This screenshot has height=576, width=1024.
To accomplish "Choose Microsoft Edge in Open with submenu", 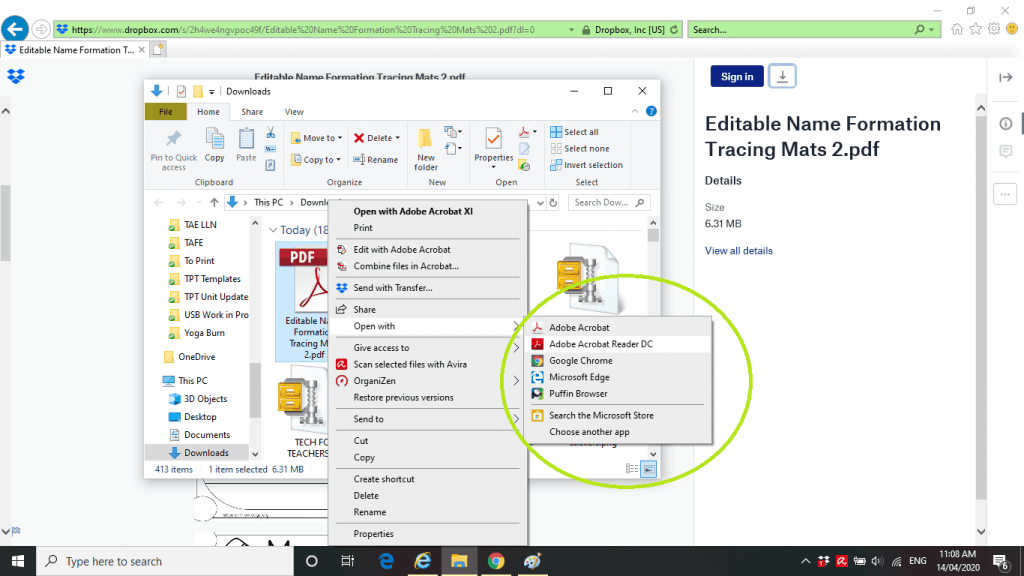I will click(x=618, y=377).
